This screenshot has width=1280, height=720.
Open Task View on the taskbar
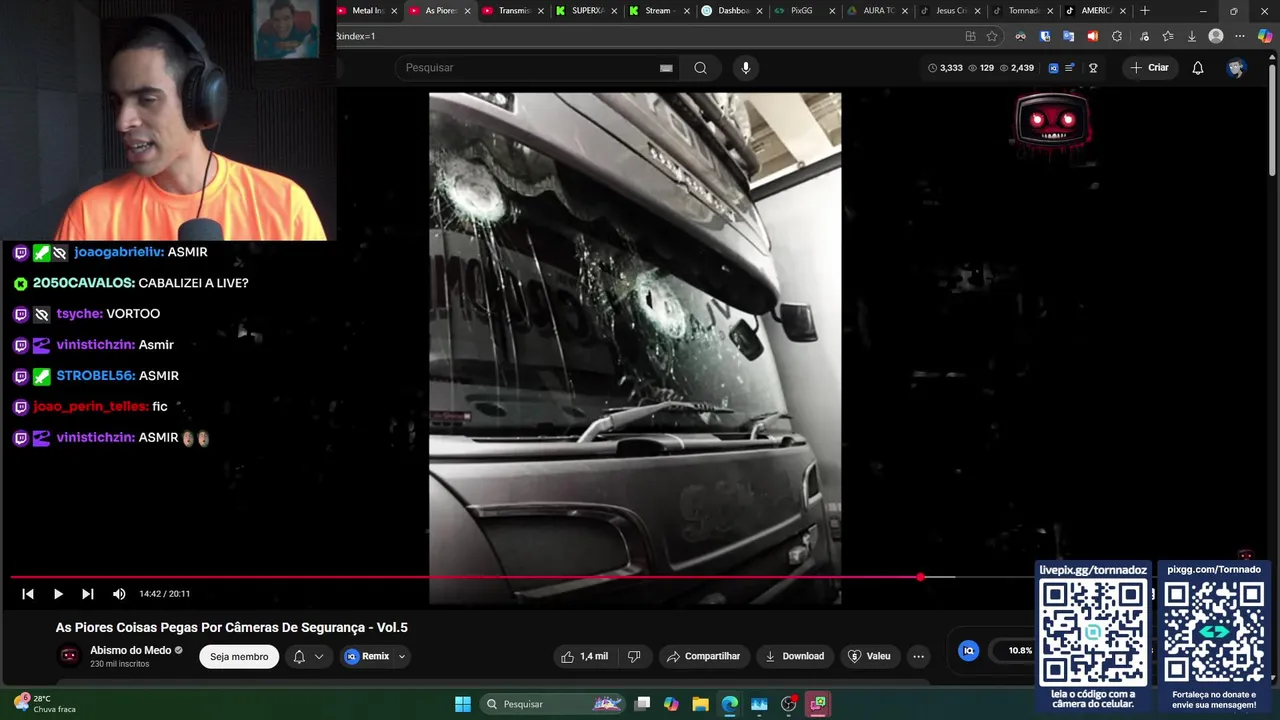click(x=643, y=704)
